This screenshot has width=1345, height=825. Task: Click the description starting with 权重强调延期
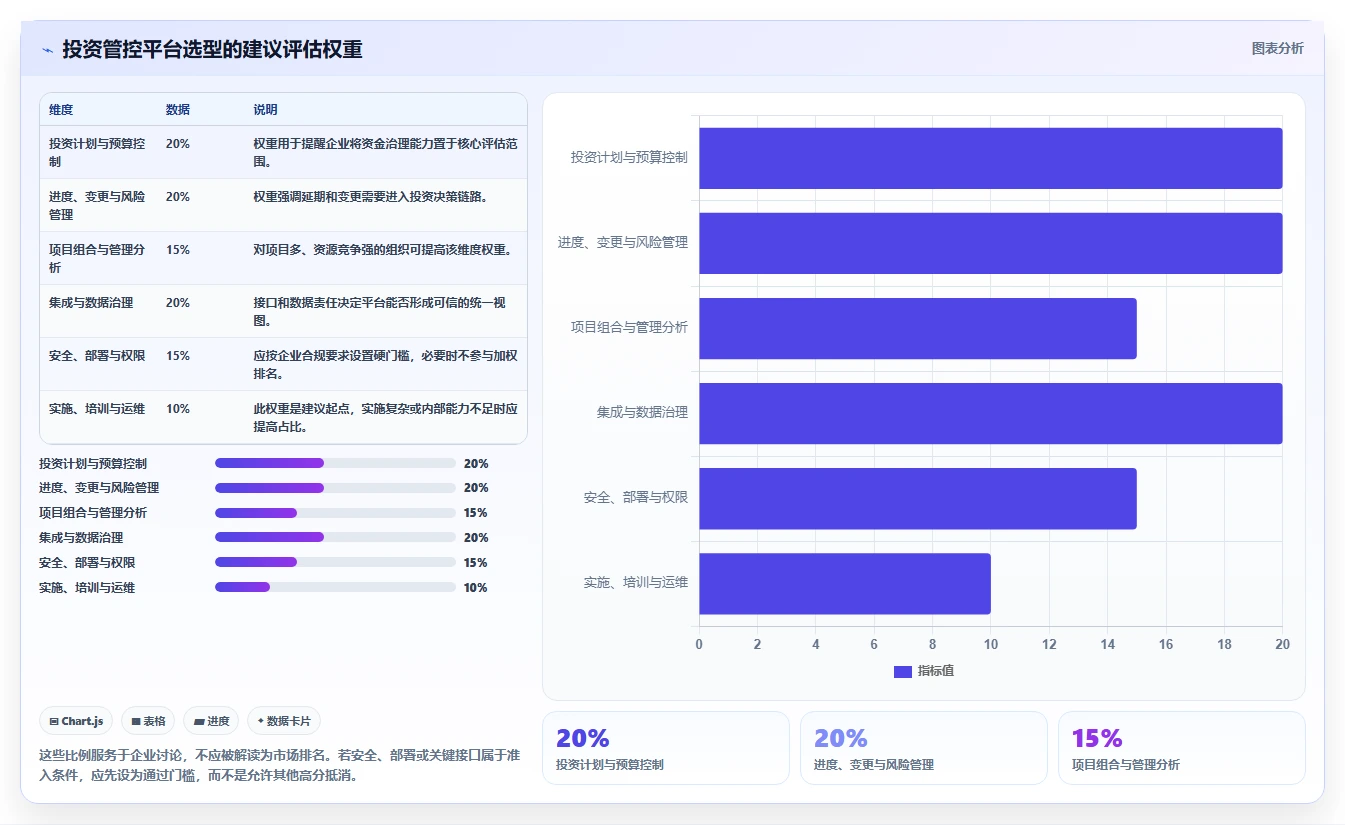click(371, 196)
